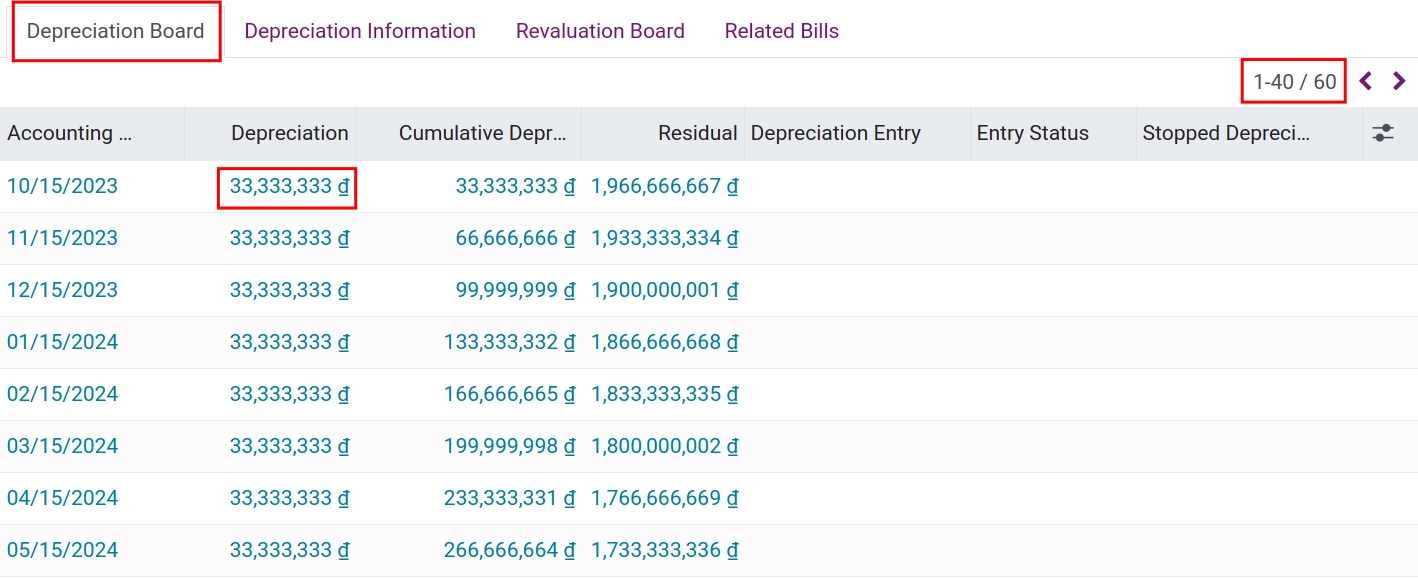
Task: View the Related Bills tab
Action: tap(781, 31)
